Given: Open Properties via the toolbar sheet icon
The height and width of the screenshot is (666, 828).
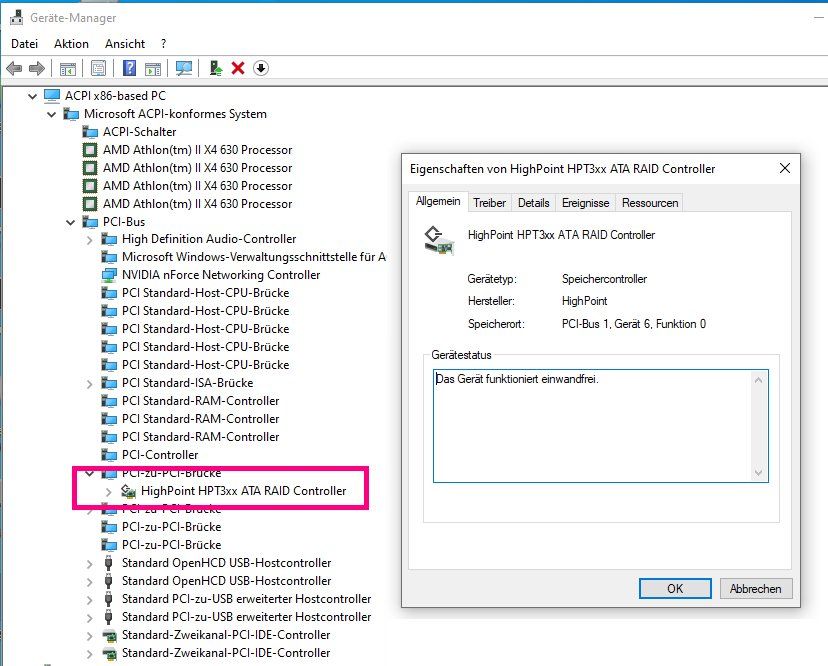Looking at the screenshot, I should pyautogui.click(x=98, y=68).
